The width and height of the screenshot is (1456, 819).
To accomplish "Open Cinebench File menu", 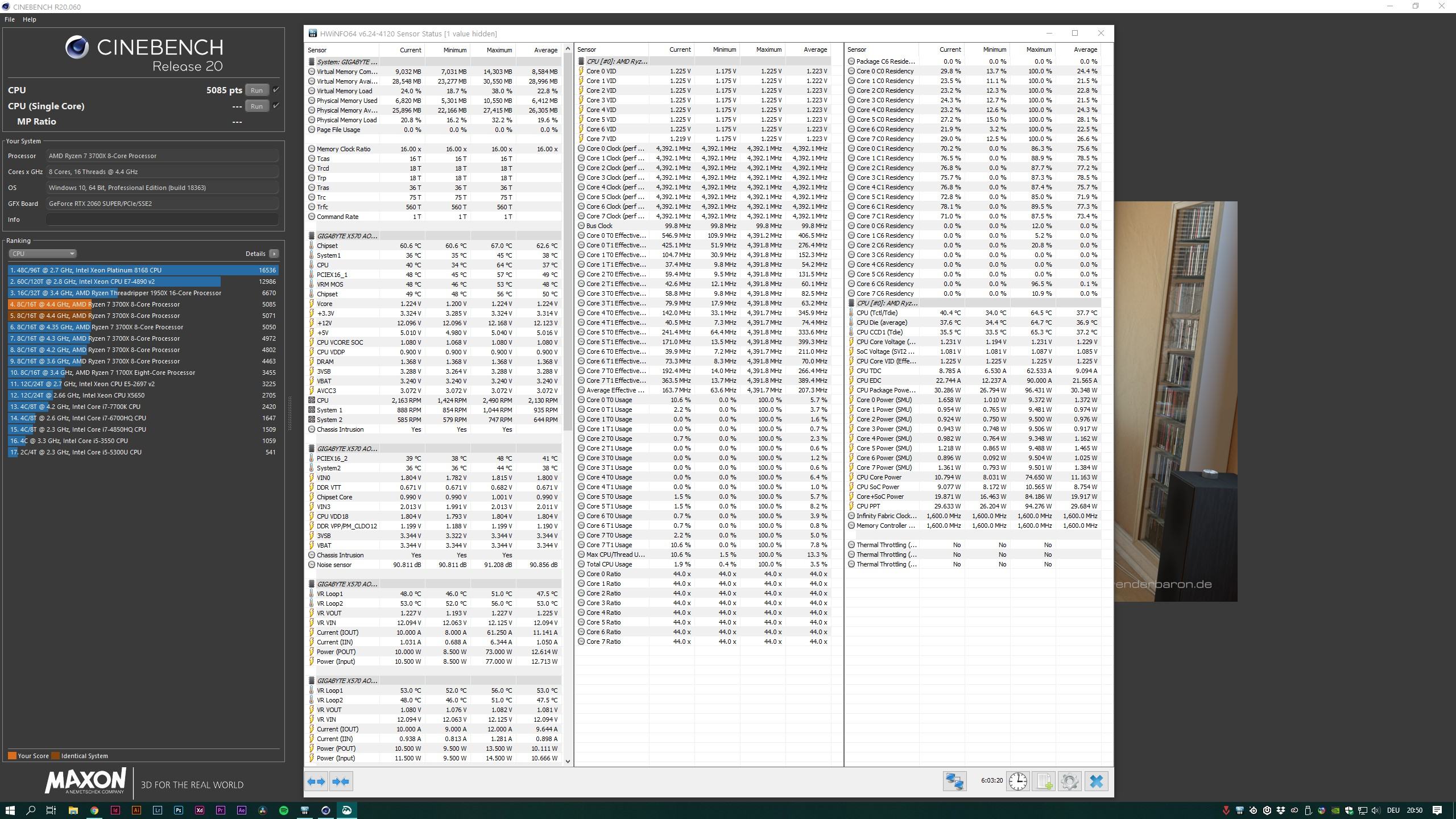I will (x=10, y=19).
